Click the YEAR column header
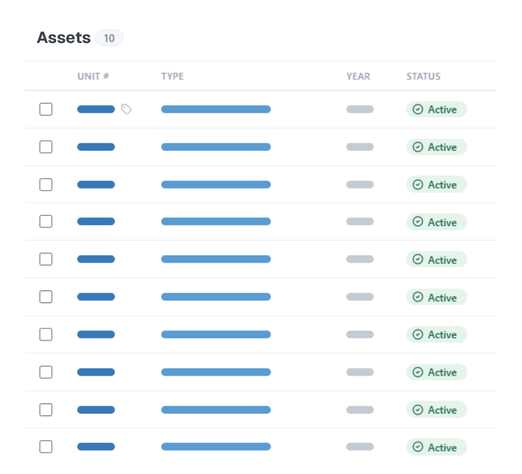Screen dimensions: 522x474 [358, 76]
